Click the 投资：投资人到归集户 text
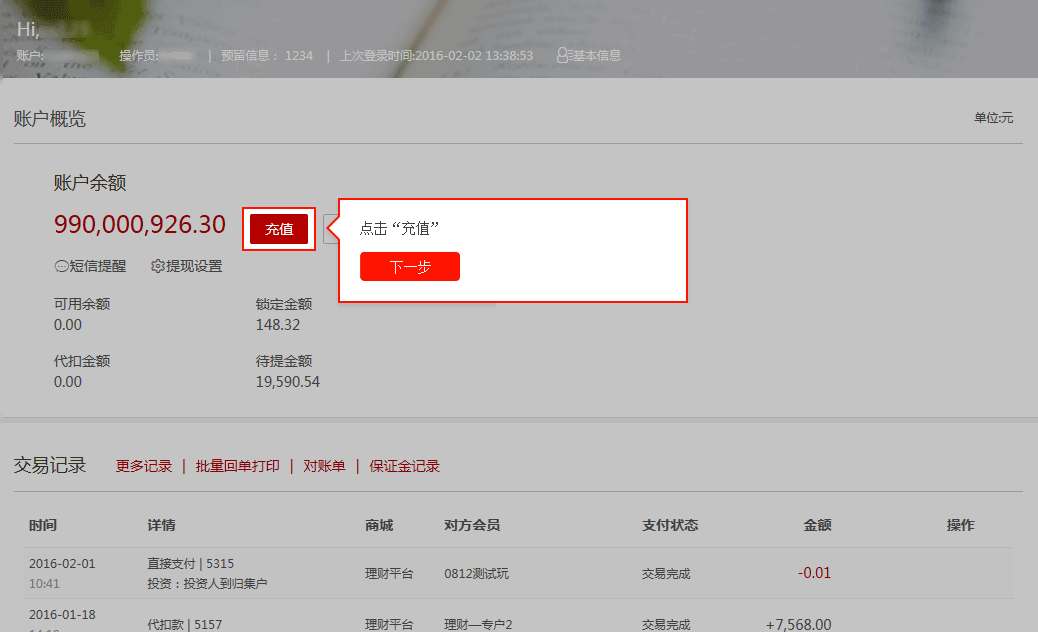1038x632 pixels. click(207, 584)
